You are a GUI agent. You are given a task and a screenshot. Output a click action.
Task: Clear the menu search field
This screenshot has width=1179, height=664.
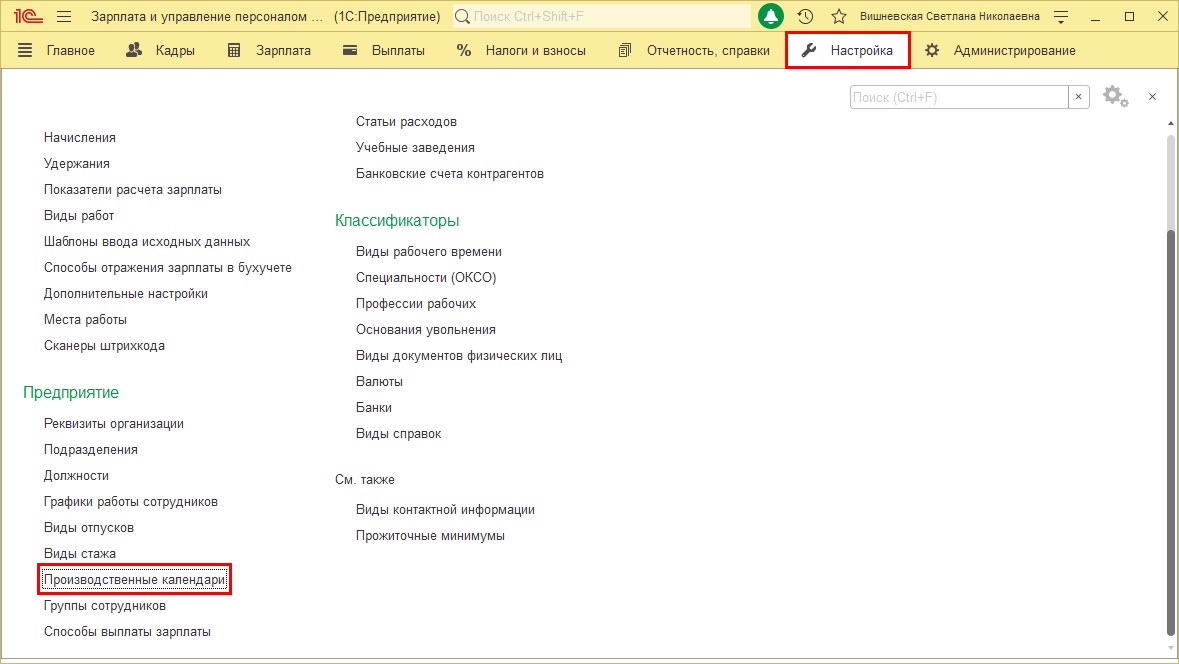click(1078, 97)
